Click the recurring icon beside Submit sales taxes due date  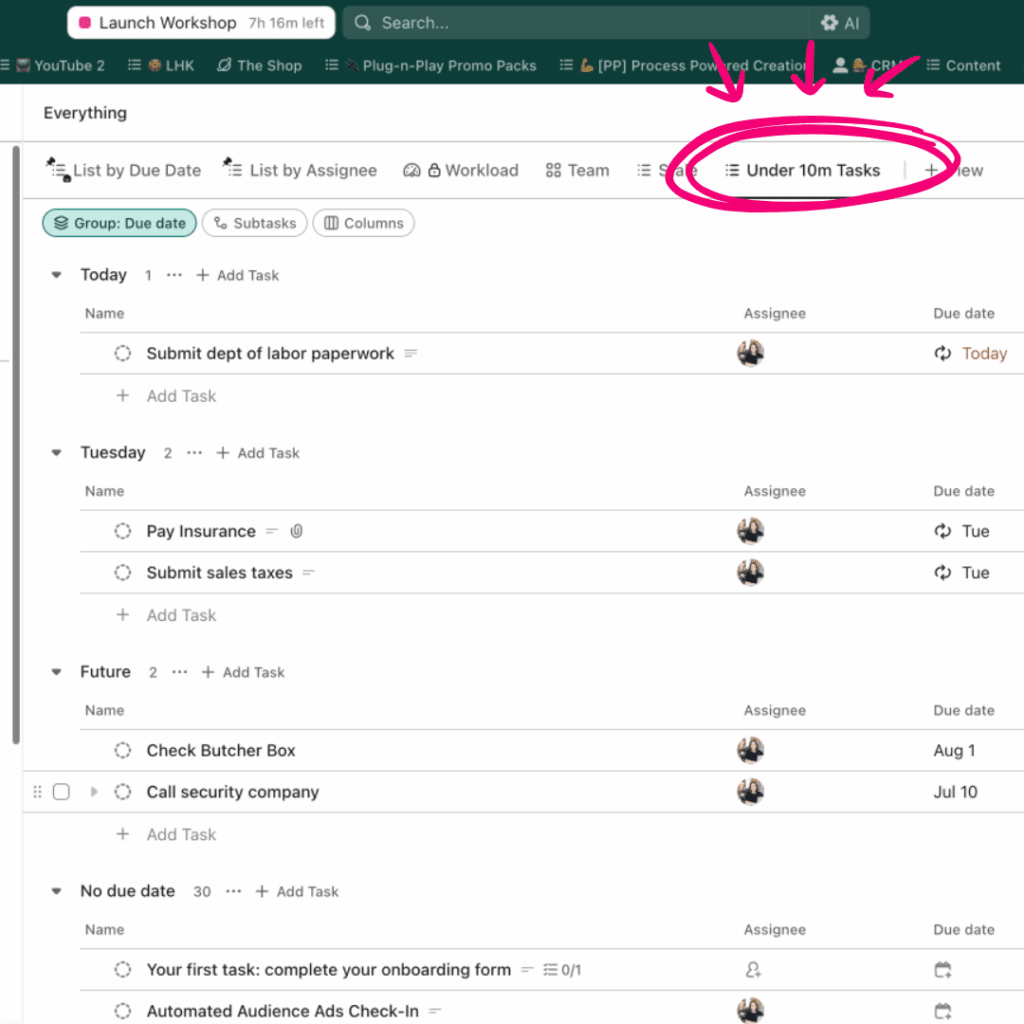click(x=941, y=572)
